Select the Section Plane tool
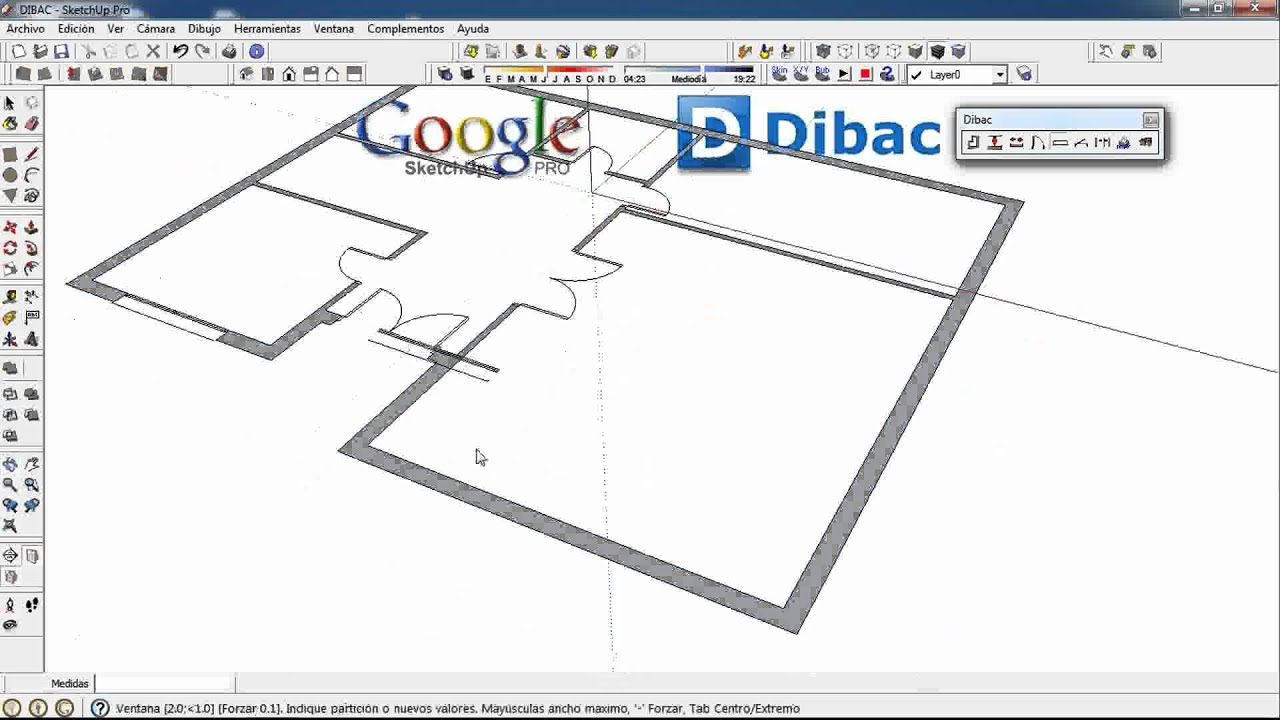This screenshot has height=720, width=1280. pos(10,556)
